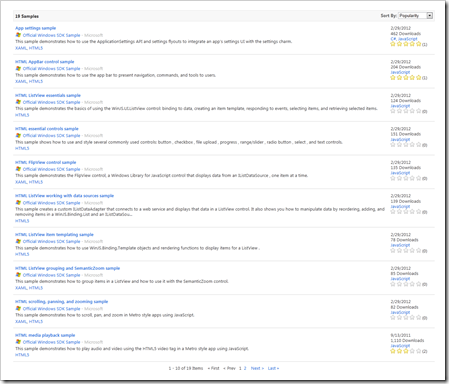449x384 pixels.
Task: Click Windows flag icon under App settings sample
Action: (x=18, y=35)
